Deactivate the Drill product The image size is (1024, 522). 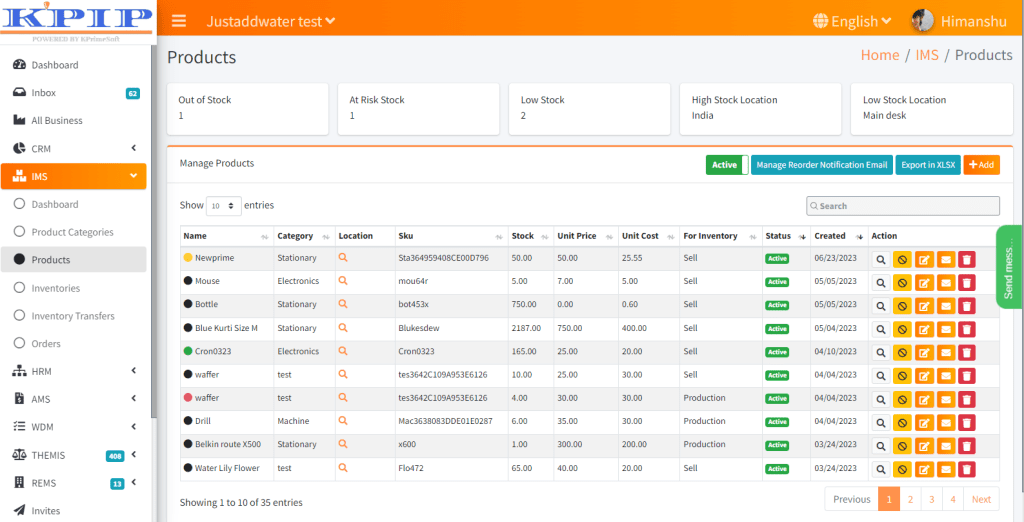tap(903, 422)
